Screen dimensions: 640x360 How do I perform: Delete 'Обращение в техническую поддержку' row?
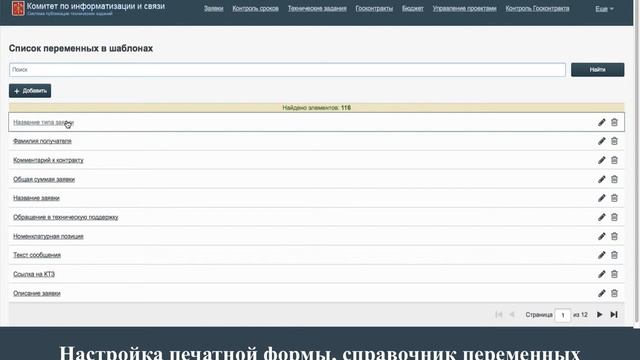(x=614, y=217)
